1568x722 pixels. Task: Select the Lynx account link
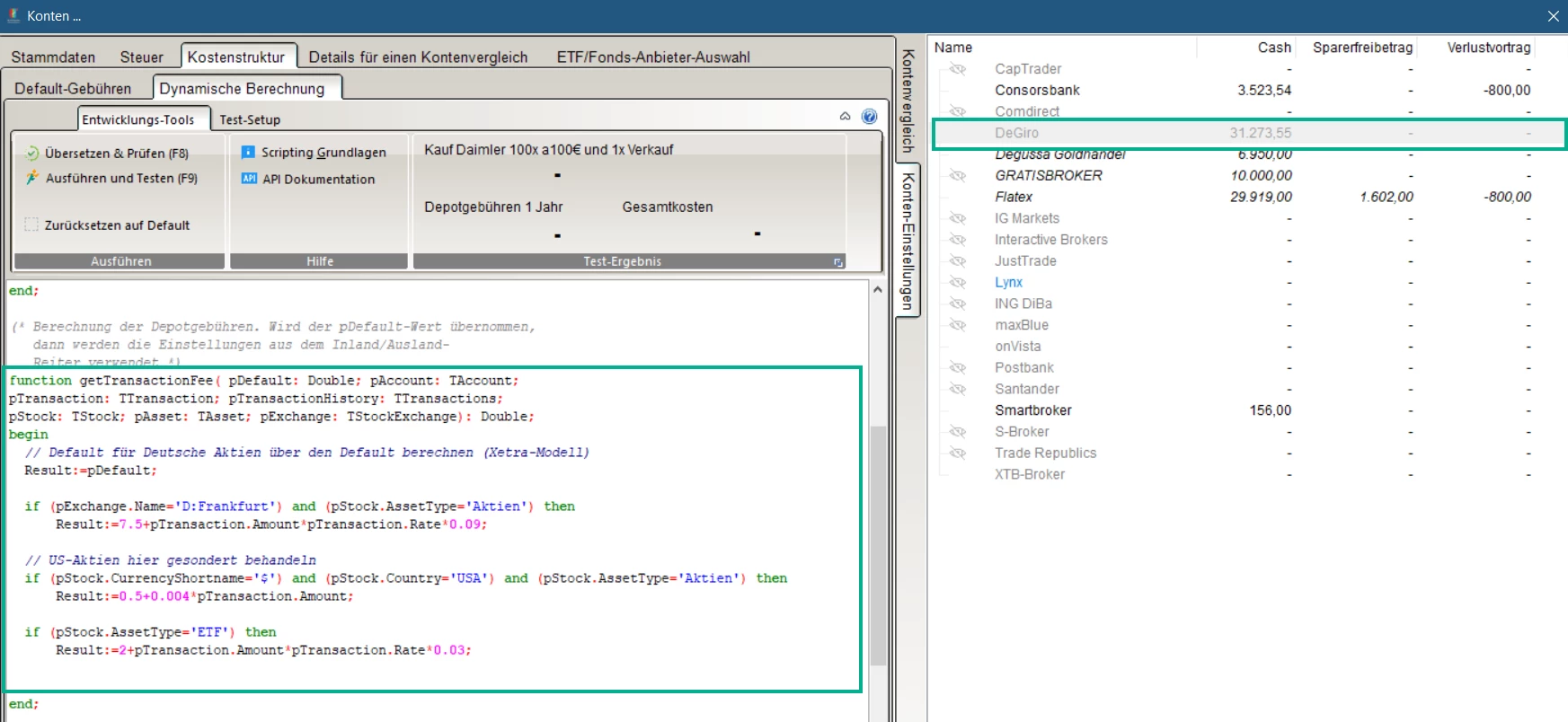pyautogui.click(x=1008, y=282)
